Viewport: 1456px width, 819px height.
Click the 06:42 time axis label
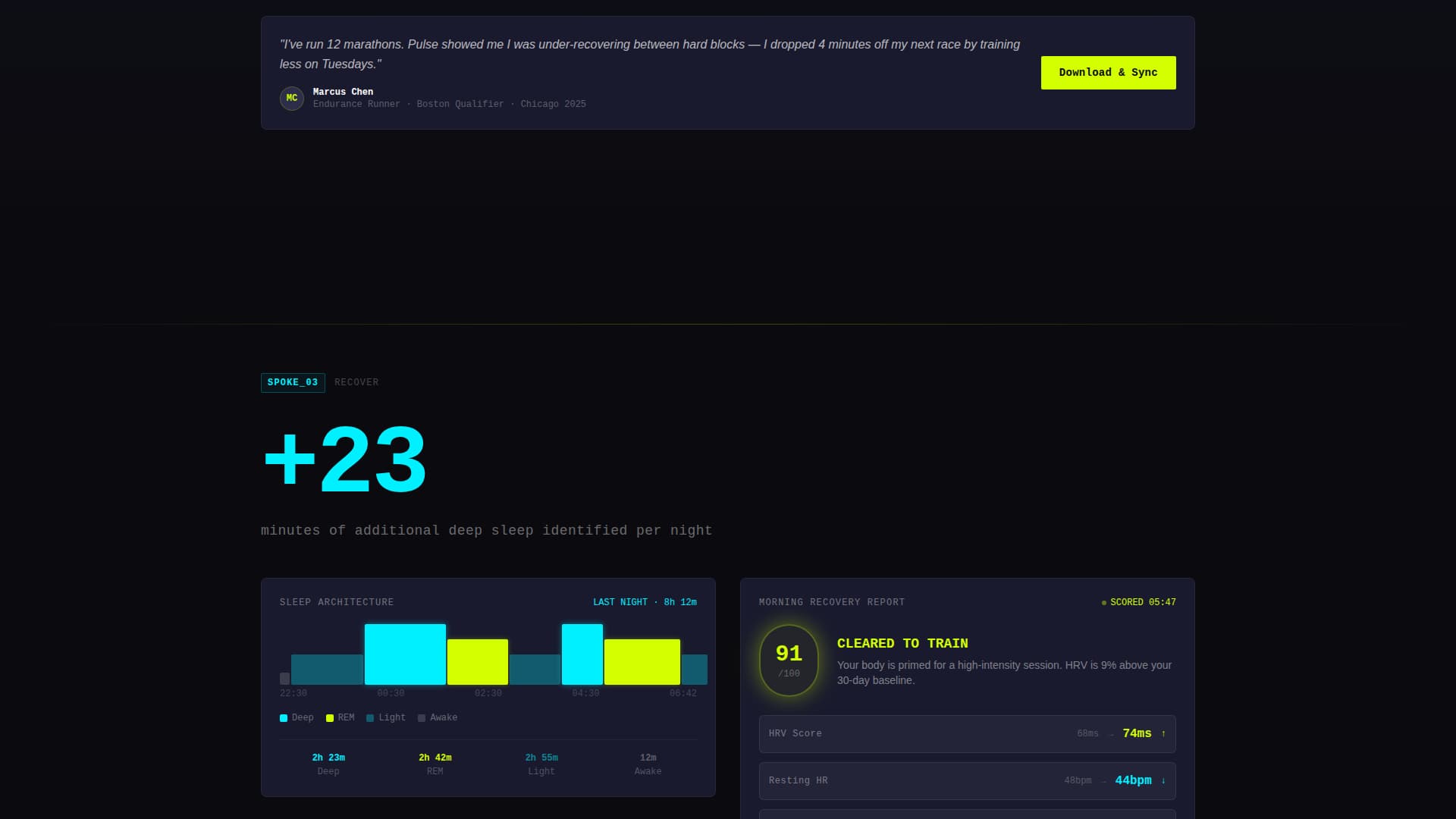[x=683, y=694]
